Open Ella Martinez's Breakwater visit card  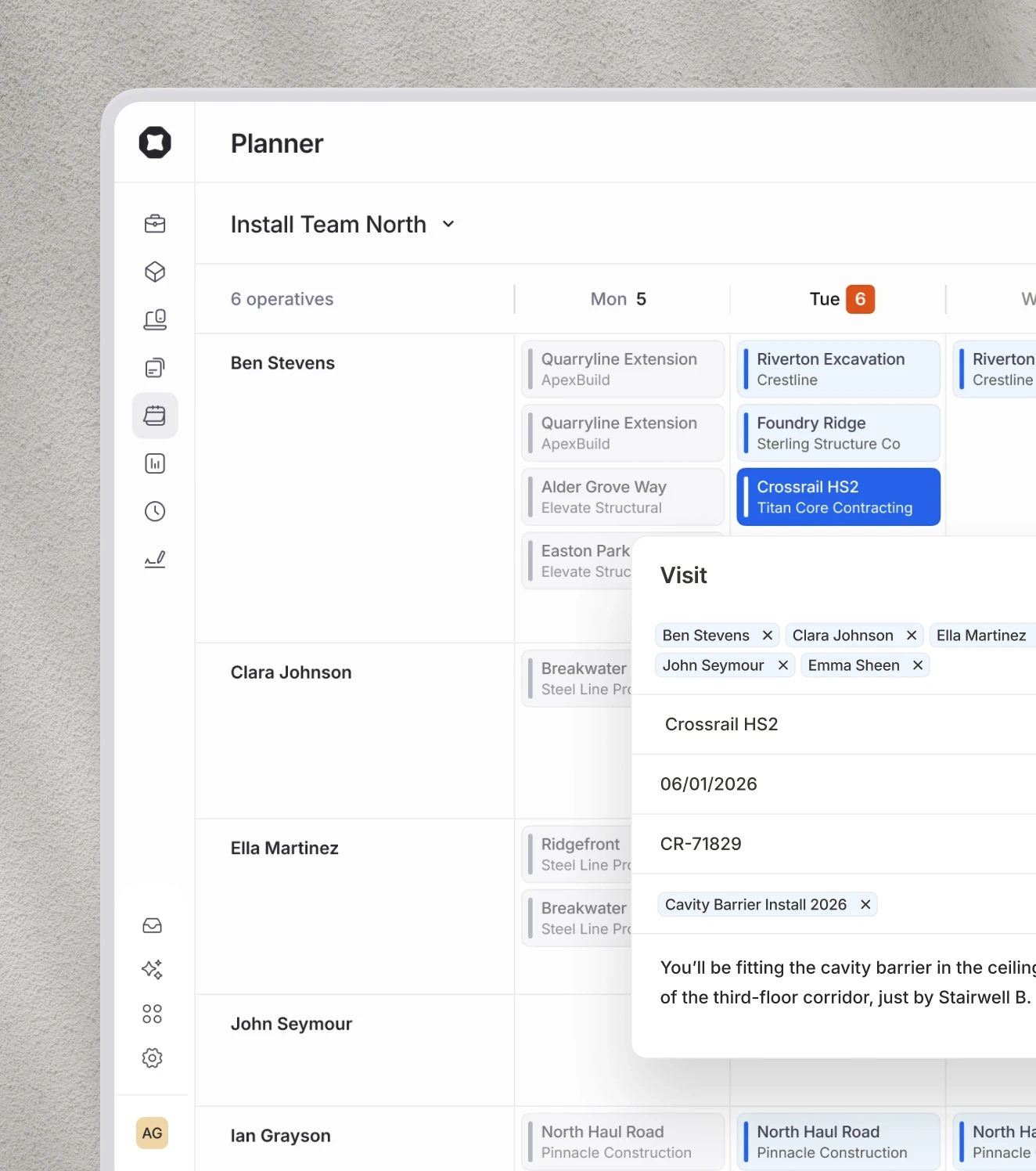pos(577,918)
